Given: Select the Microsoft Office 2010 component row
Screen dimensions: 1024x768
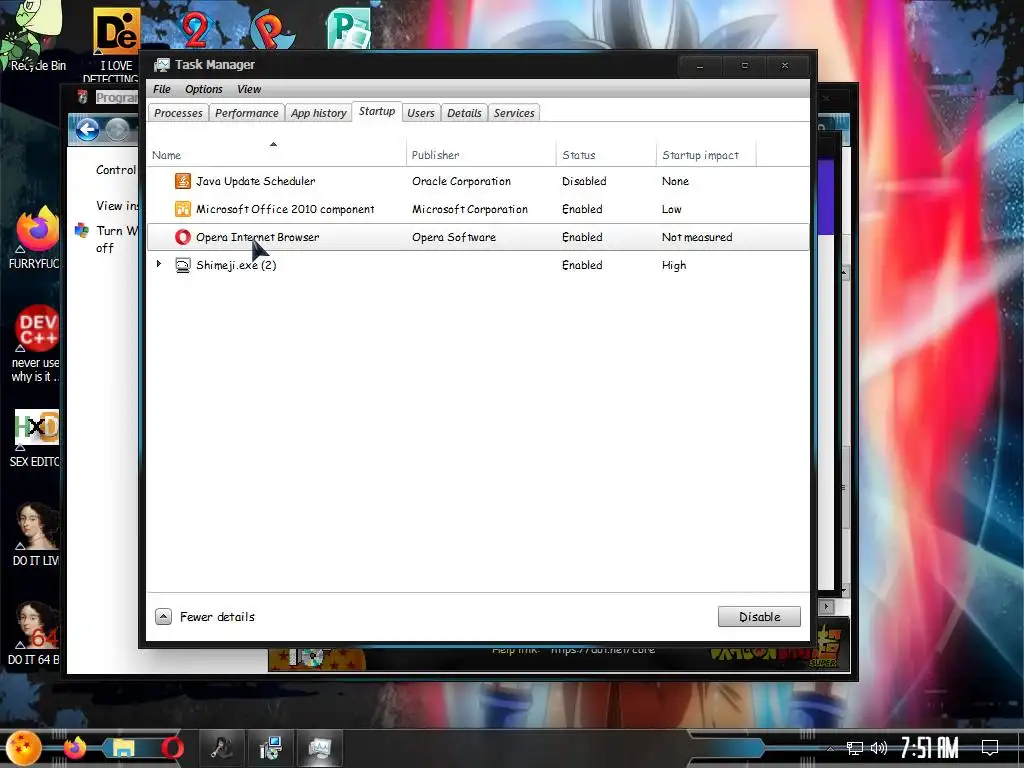Looking at the screenshot, I should point(478,209).
